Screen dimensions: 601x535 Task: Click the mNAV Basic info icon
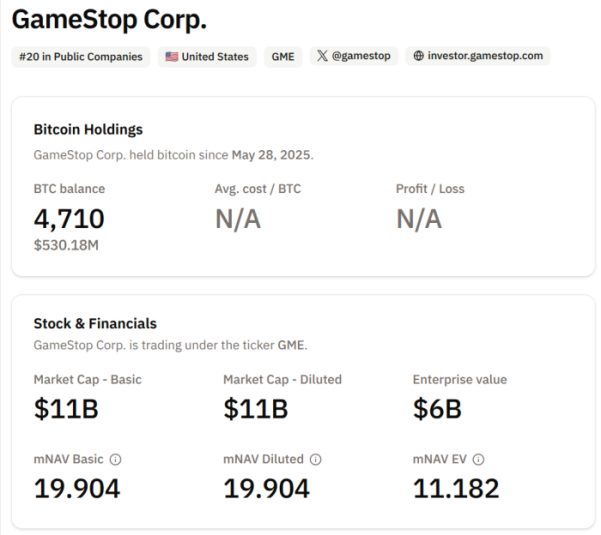coord(115,460)
